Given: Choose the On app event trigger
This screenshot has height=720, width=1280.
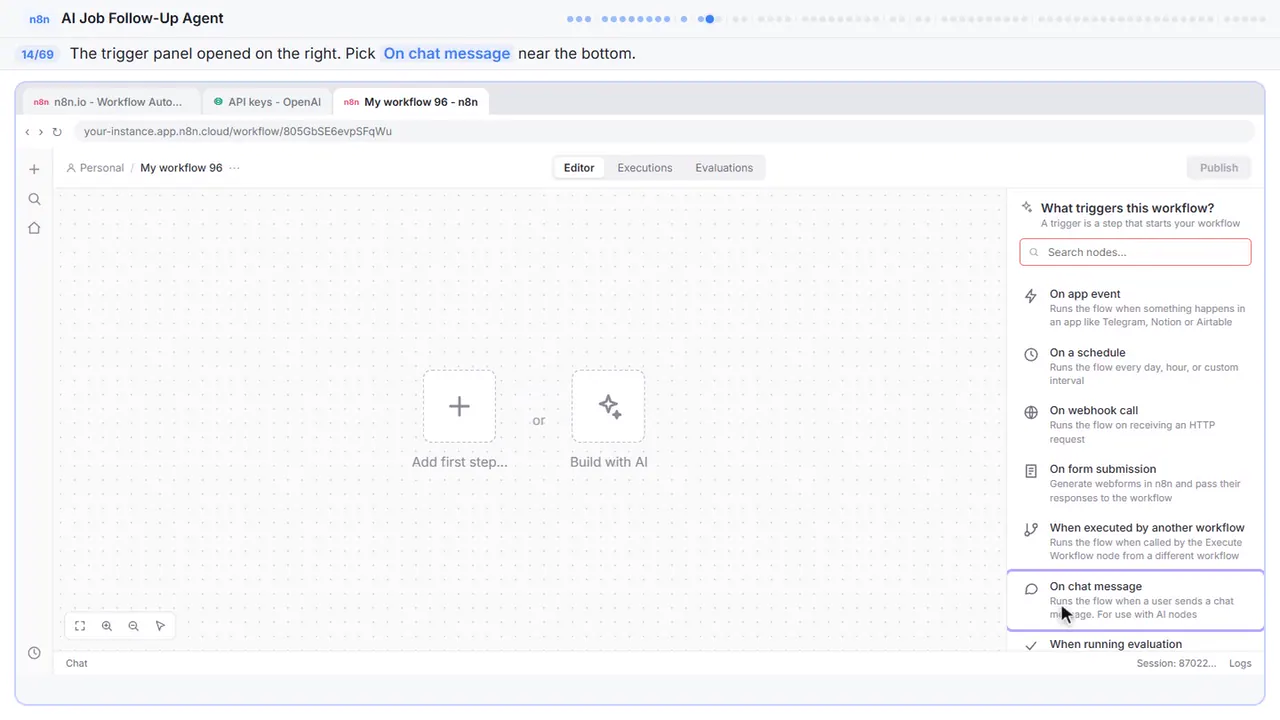Looking at the screenshot, I should pos(1136,307).
